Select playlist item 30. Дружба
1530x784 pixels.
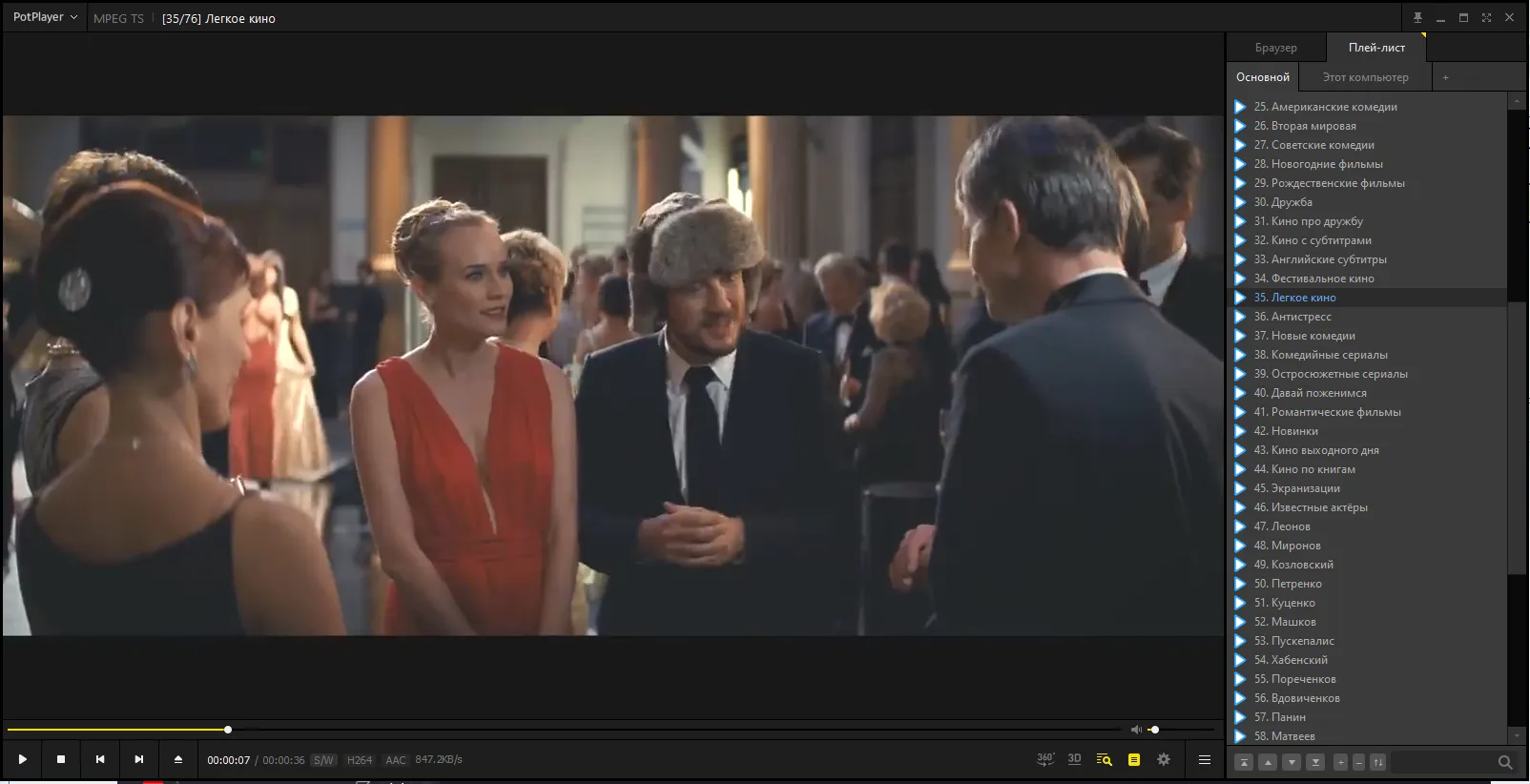tap(1368, 202)
